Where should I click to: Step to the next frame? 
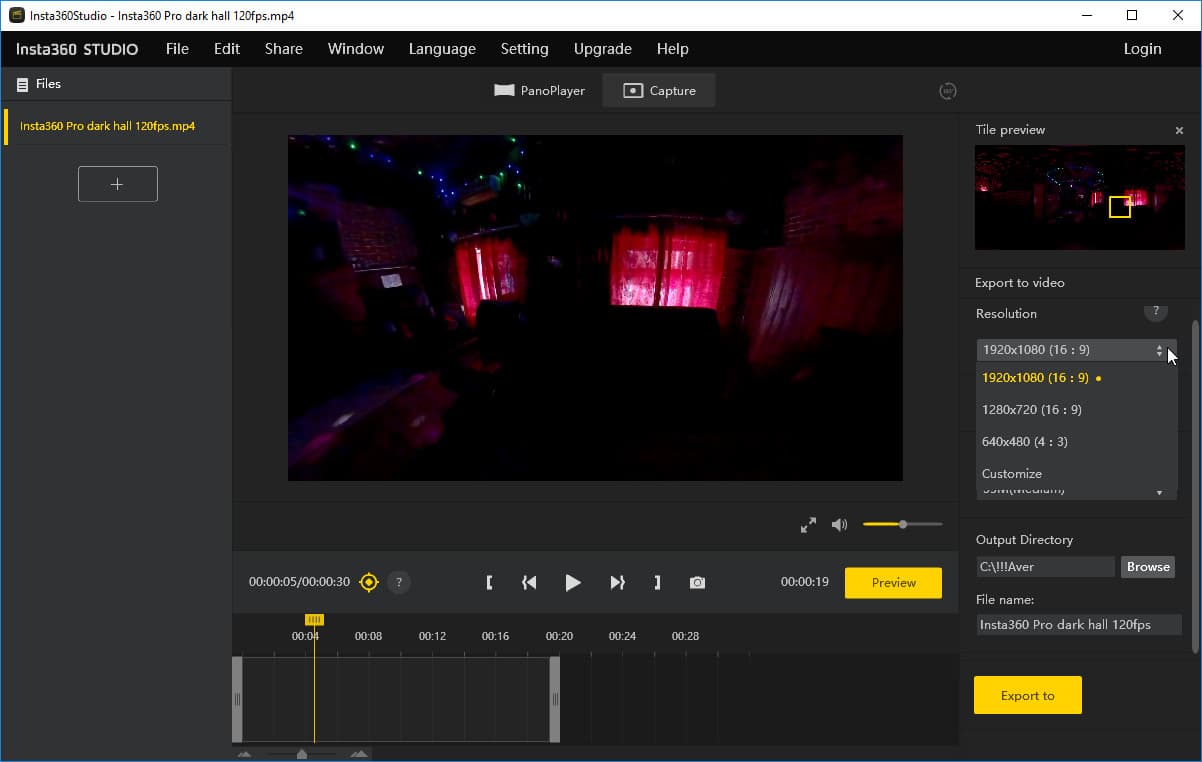click(617, 582)
